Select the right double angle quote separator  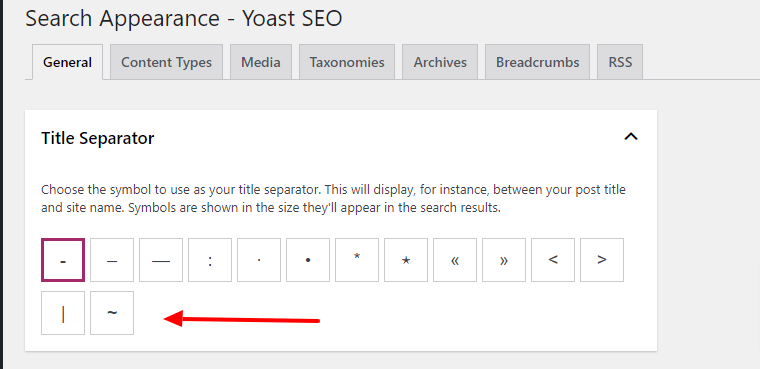[x=504, y=260]
